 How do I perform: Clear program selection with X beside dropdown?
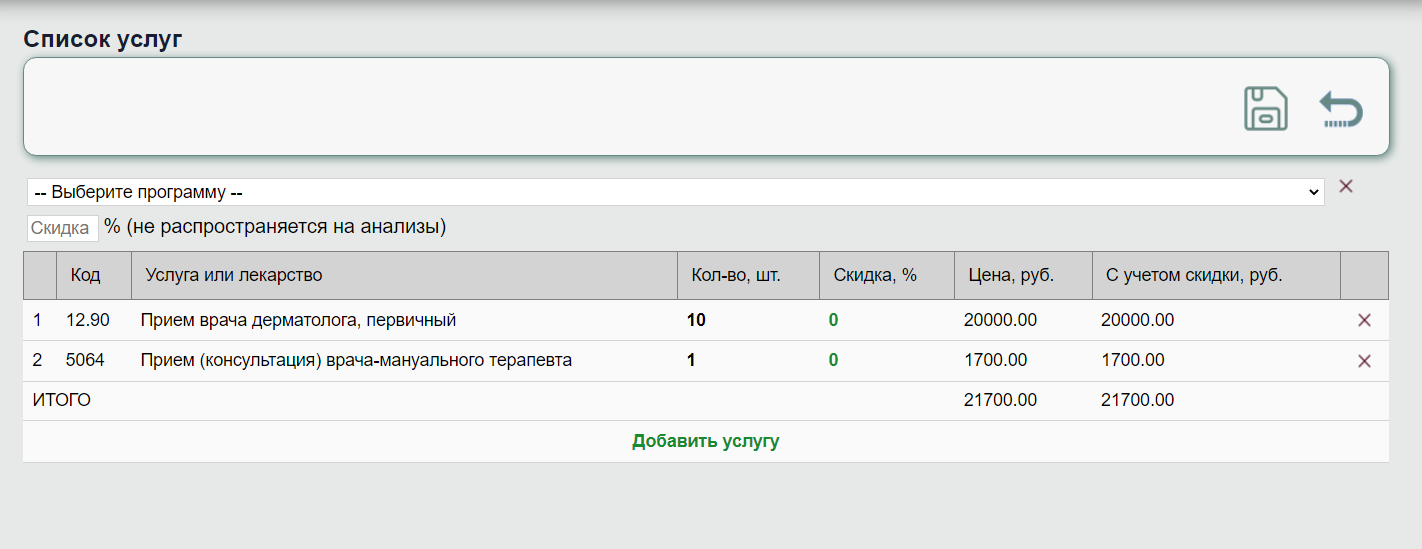point(1346,186)
